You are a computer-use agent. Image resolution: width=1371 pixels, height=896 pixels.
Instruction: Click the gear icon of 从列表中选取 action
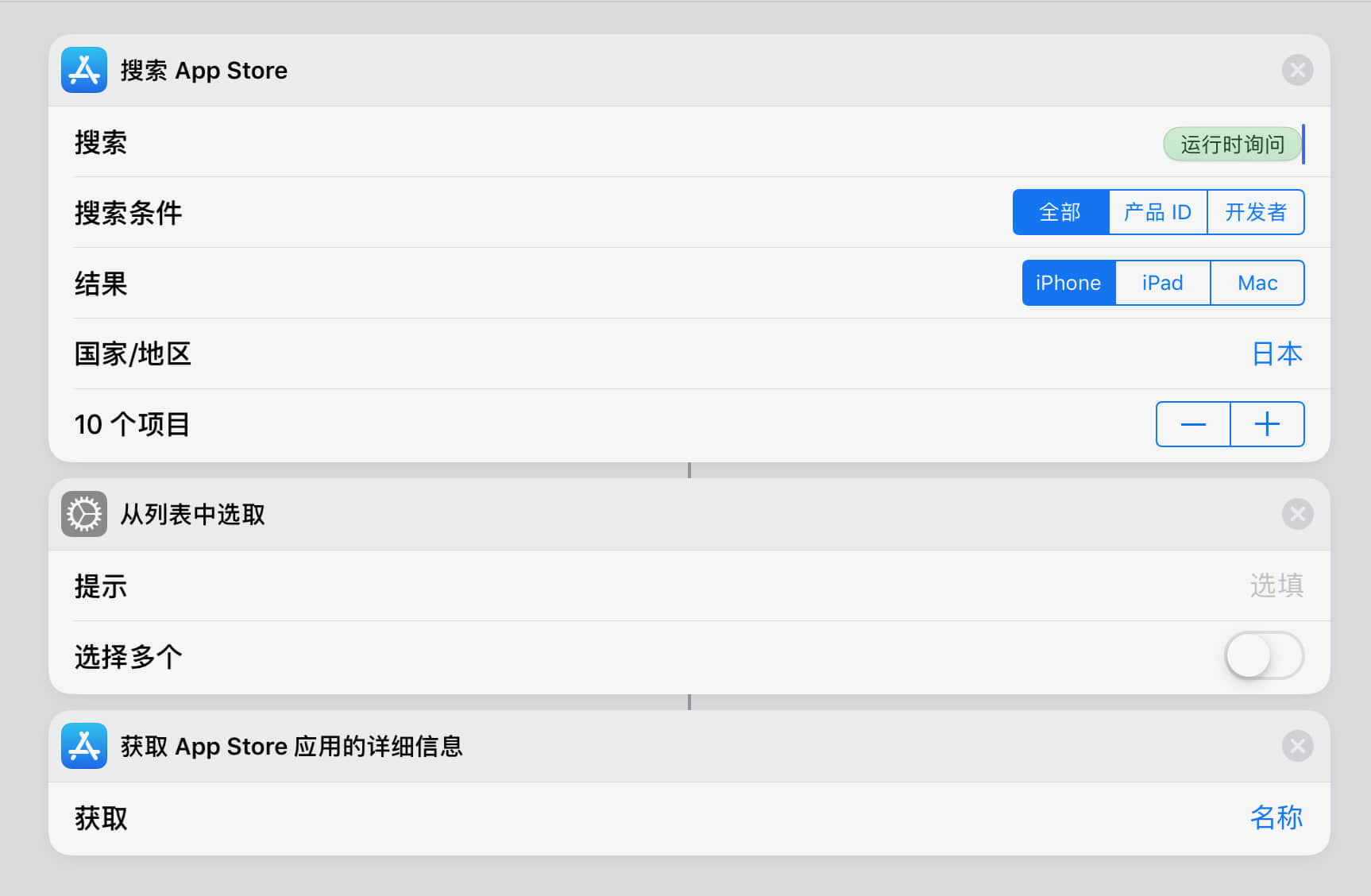pyautogui.click(x=84, y=514)
